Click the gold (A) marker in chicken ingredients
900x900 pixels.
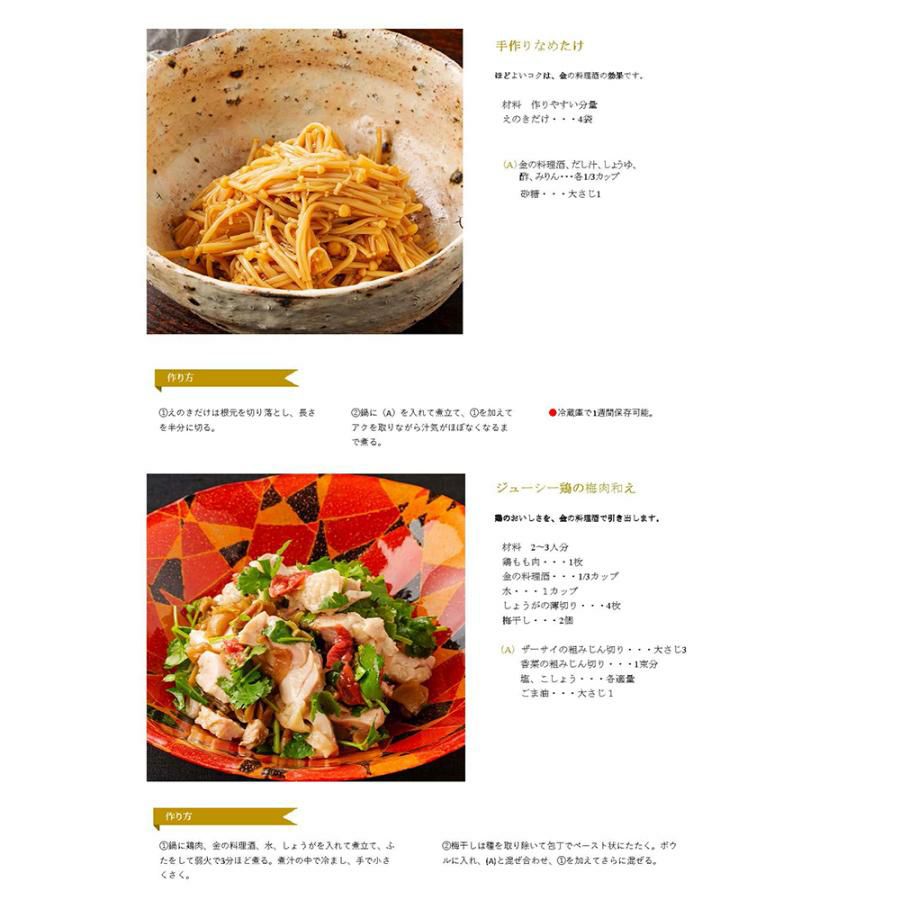click(x=507, y=650)
